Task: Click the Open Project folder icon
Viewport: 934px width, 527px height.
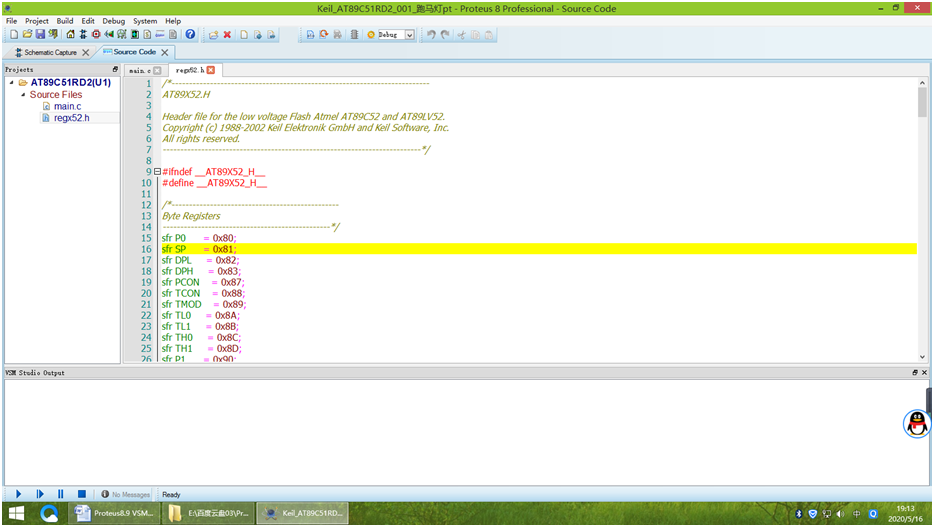Action: pyautogui.click(x=27, y=35)
